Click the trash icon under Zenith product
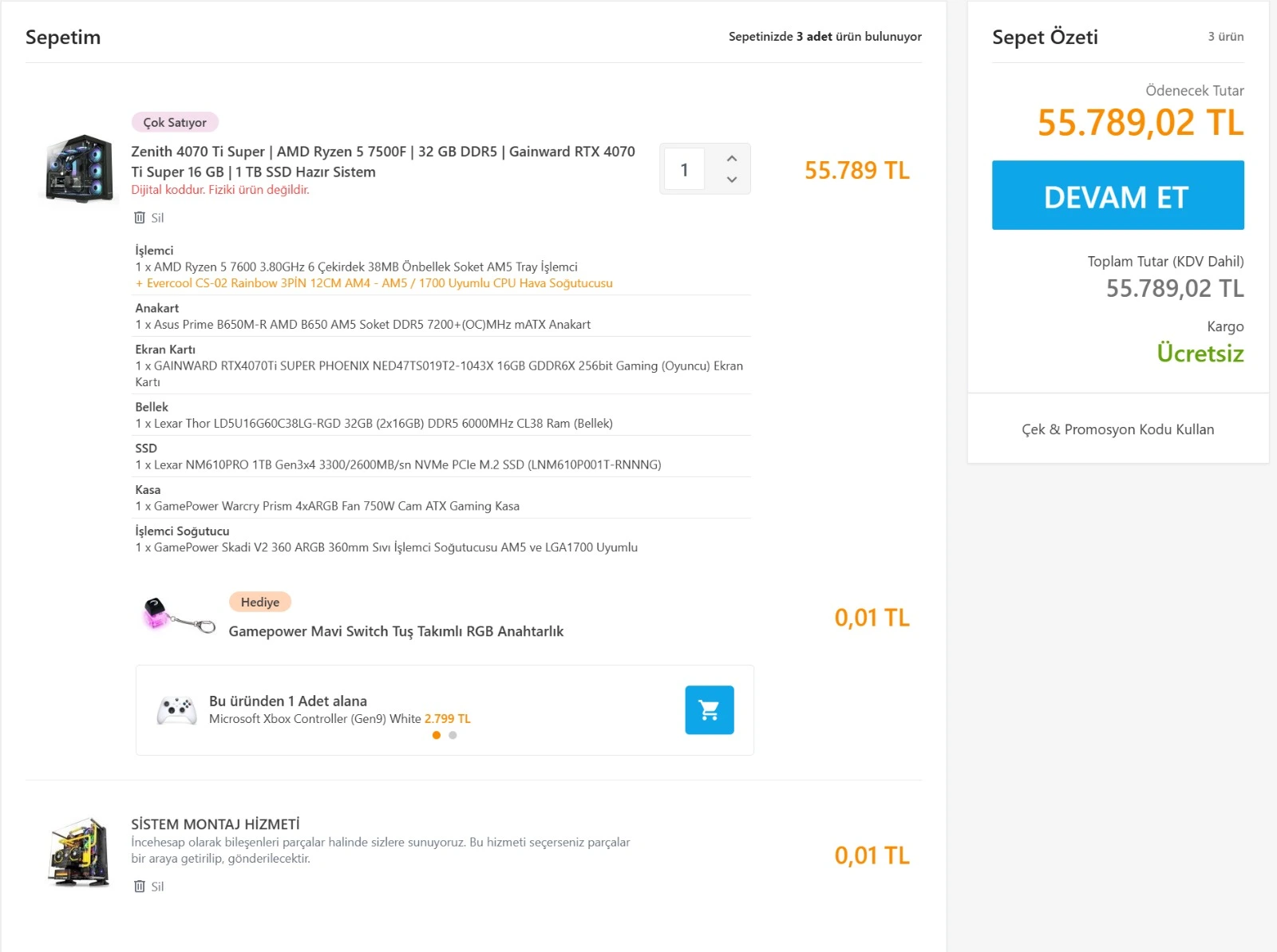 pyautogui.click(x=140, y=218)
